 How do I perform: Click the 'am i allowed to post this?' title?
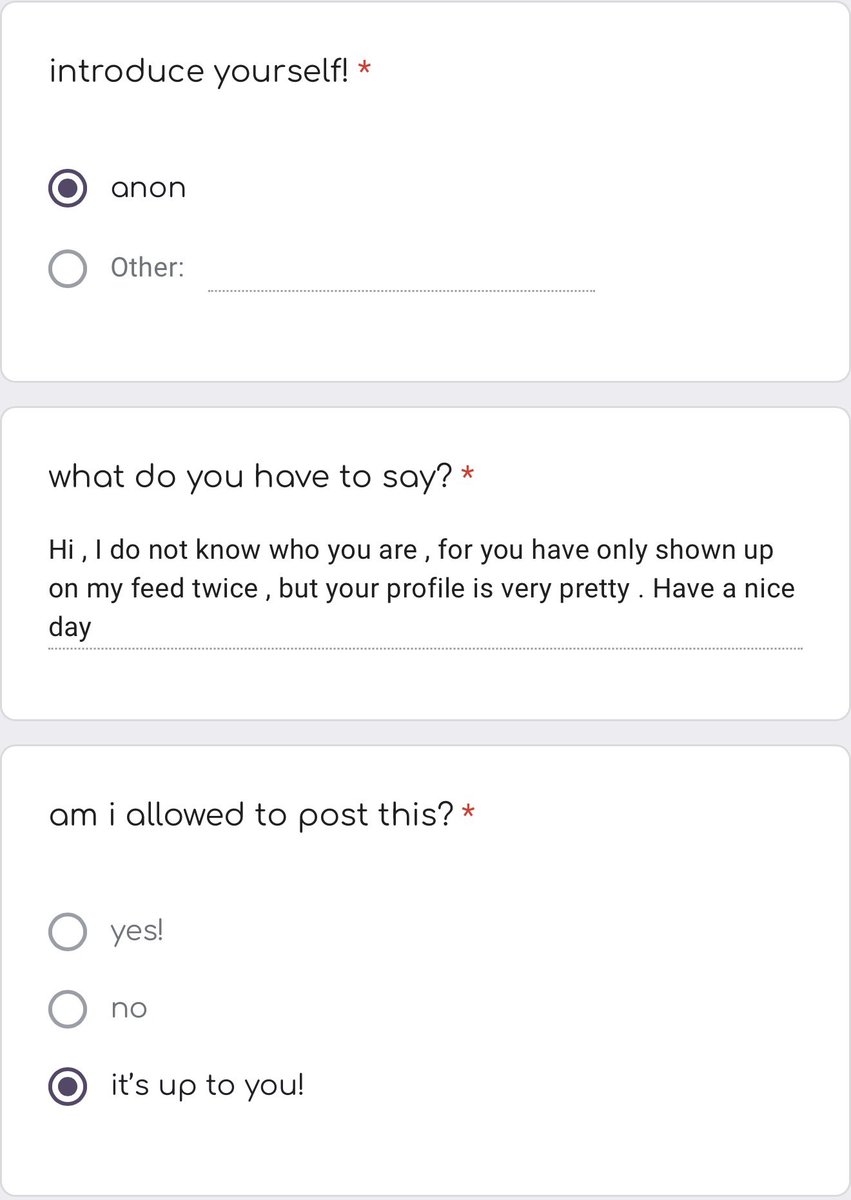pos(251,816)
